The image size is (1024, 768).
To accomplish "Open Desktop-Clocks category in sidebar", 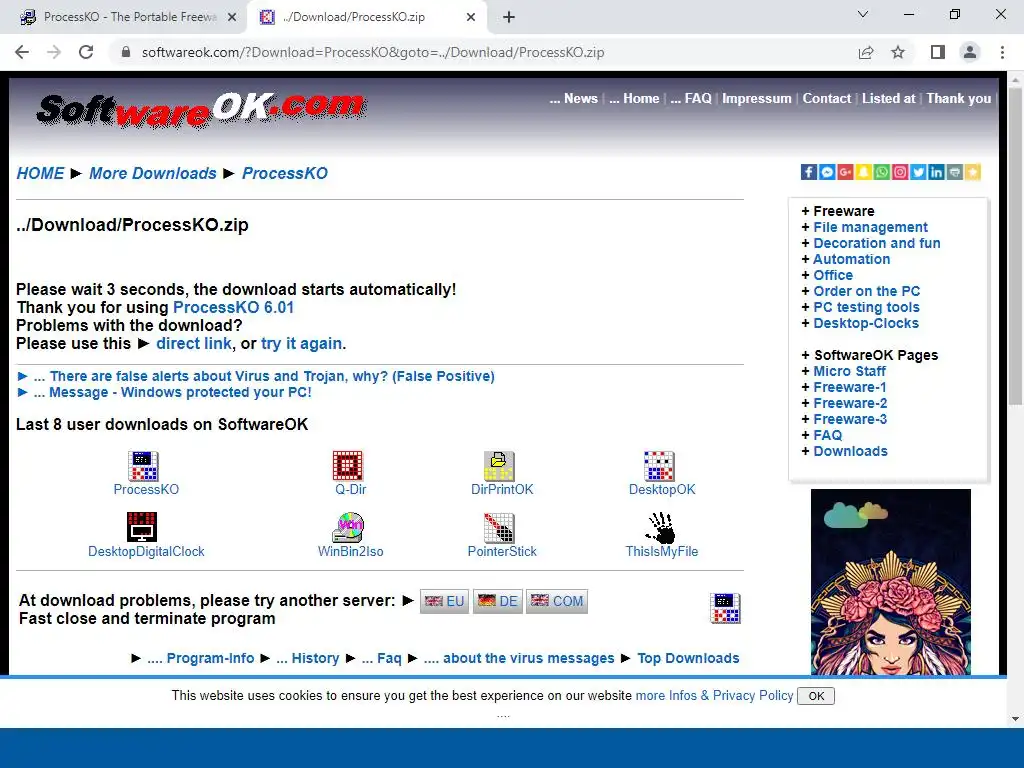I will (865, 323).
